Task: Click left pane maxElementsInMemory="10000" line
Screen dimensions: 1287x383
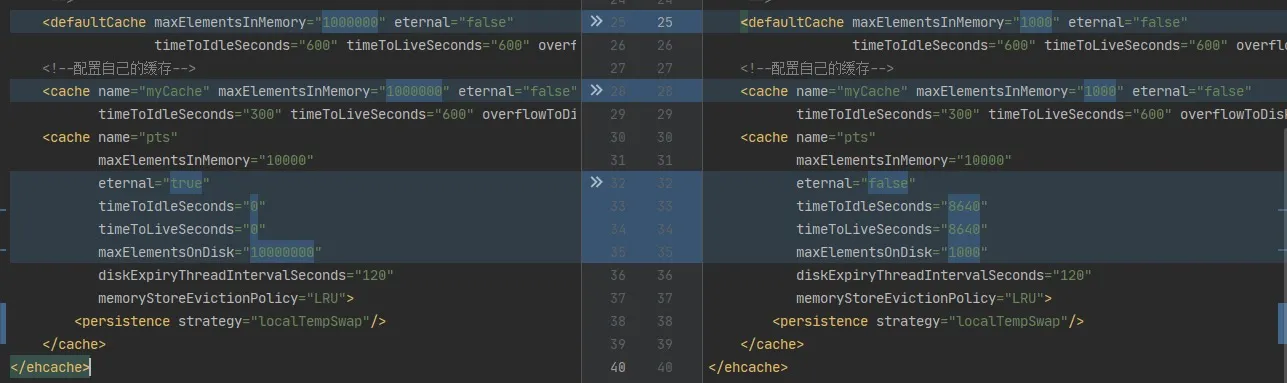Action: point(206,160)
